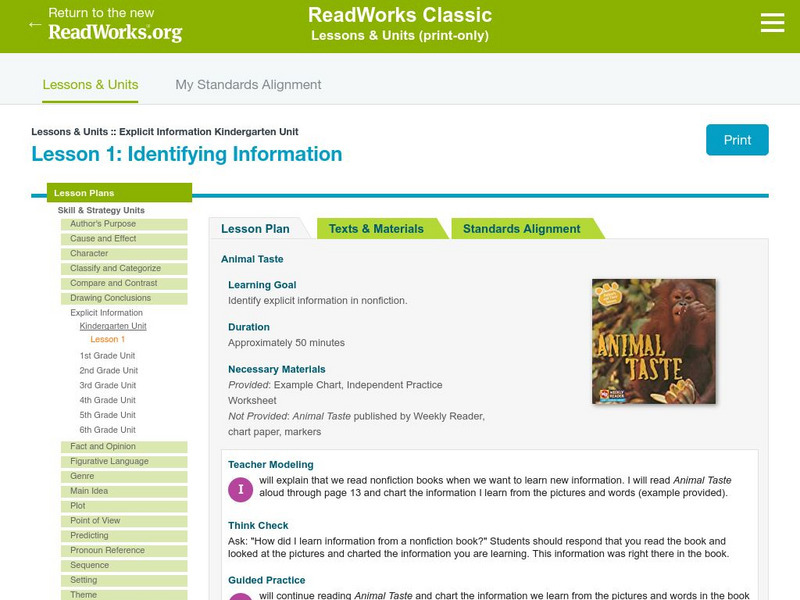Open the Setting unit

coord(124,580)
